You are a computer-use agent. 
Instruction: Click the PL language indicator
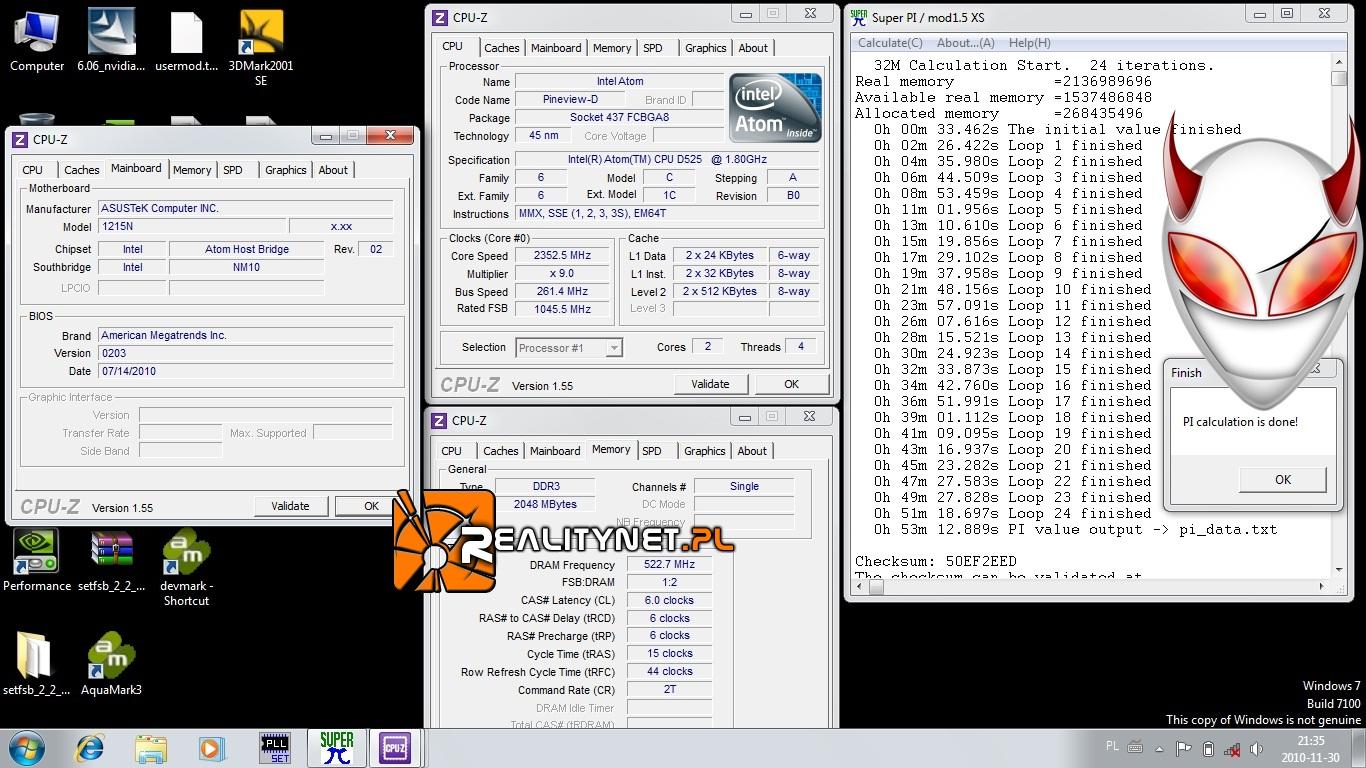(1113, 746)
